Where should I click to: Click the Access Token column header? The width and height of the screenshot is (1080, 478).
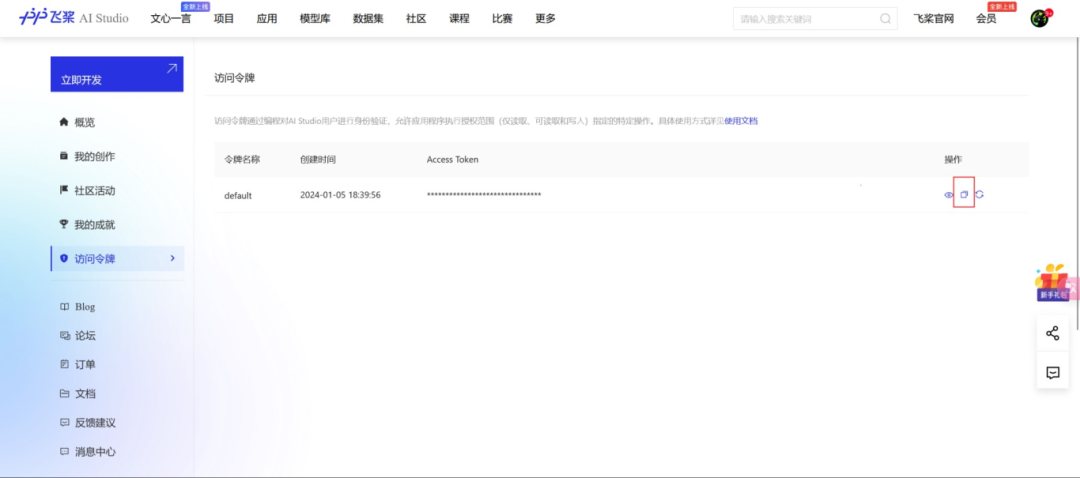453,159
